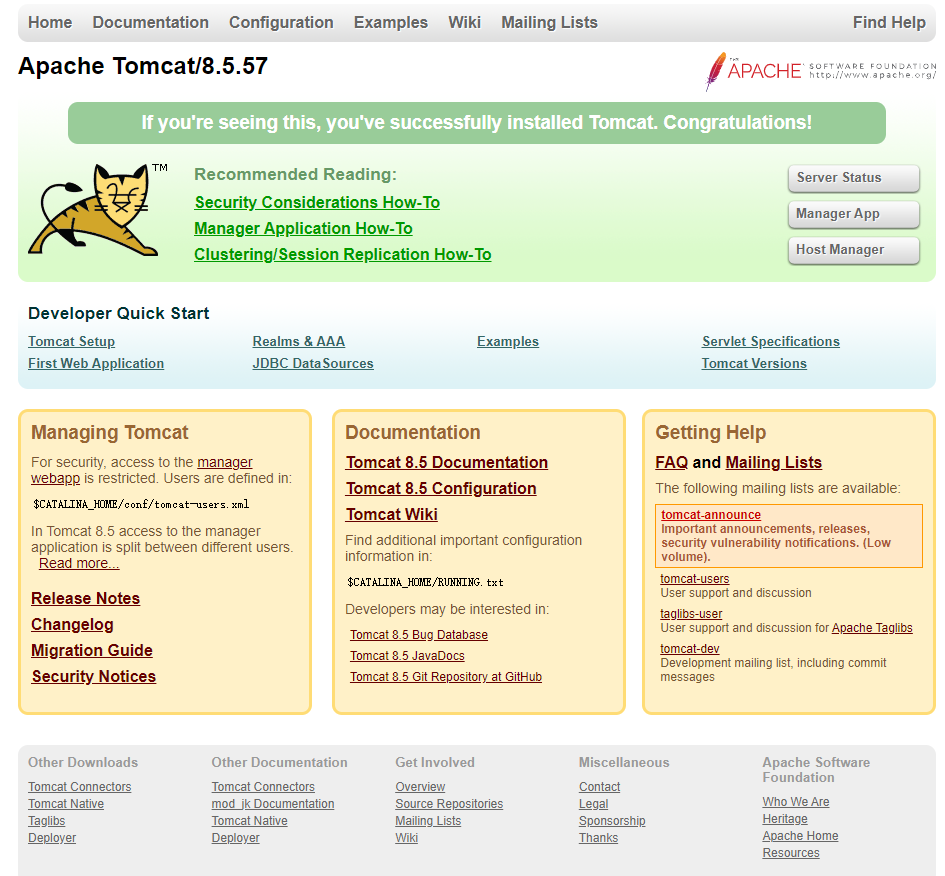Open Legal link under Miscellaneous
This screenshot has width=945, height=876.
pos(593,804)
